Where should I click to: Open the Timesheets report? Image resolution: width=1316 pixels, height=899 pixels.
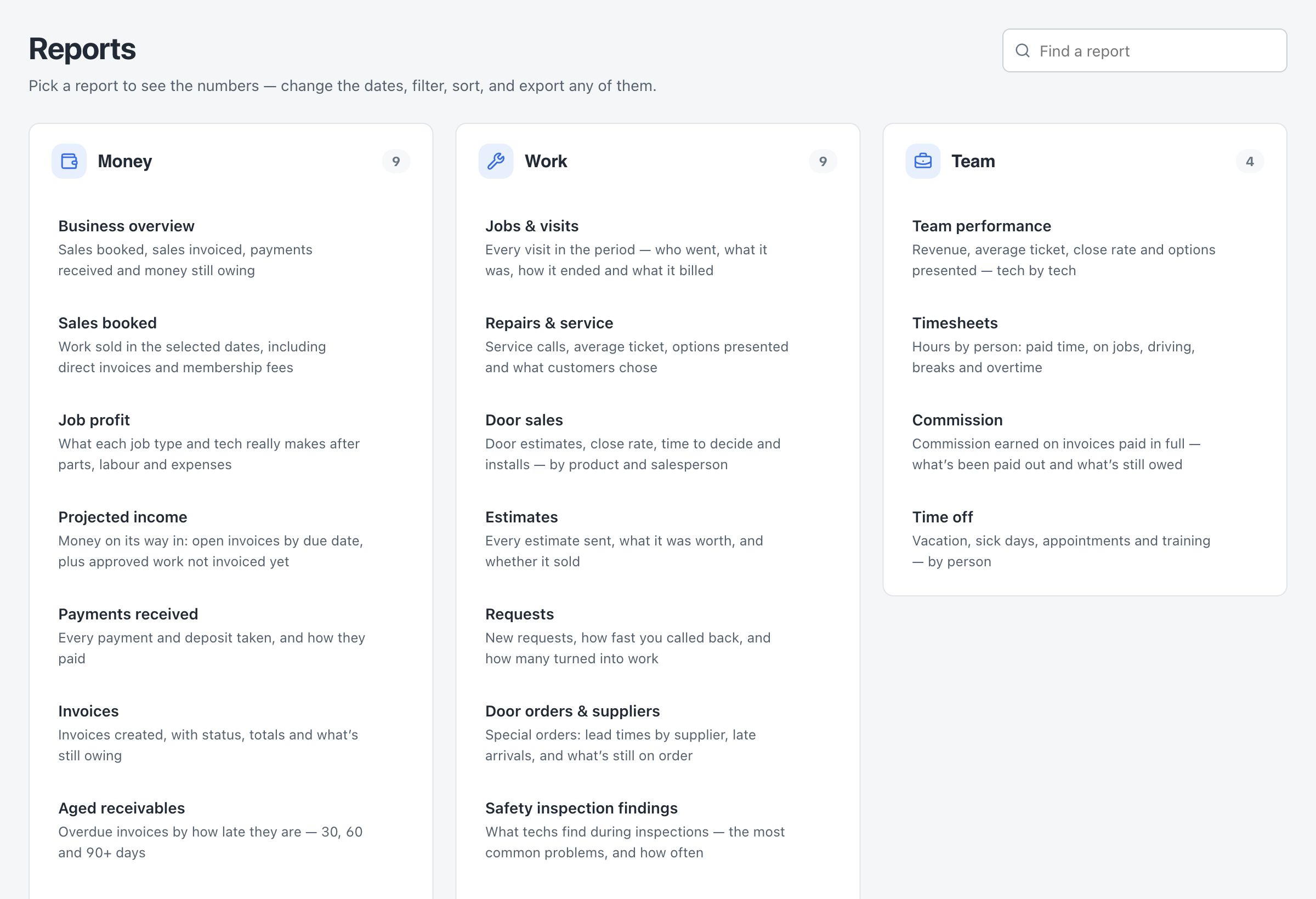pyautogui.click(x=1085, y=345)
